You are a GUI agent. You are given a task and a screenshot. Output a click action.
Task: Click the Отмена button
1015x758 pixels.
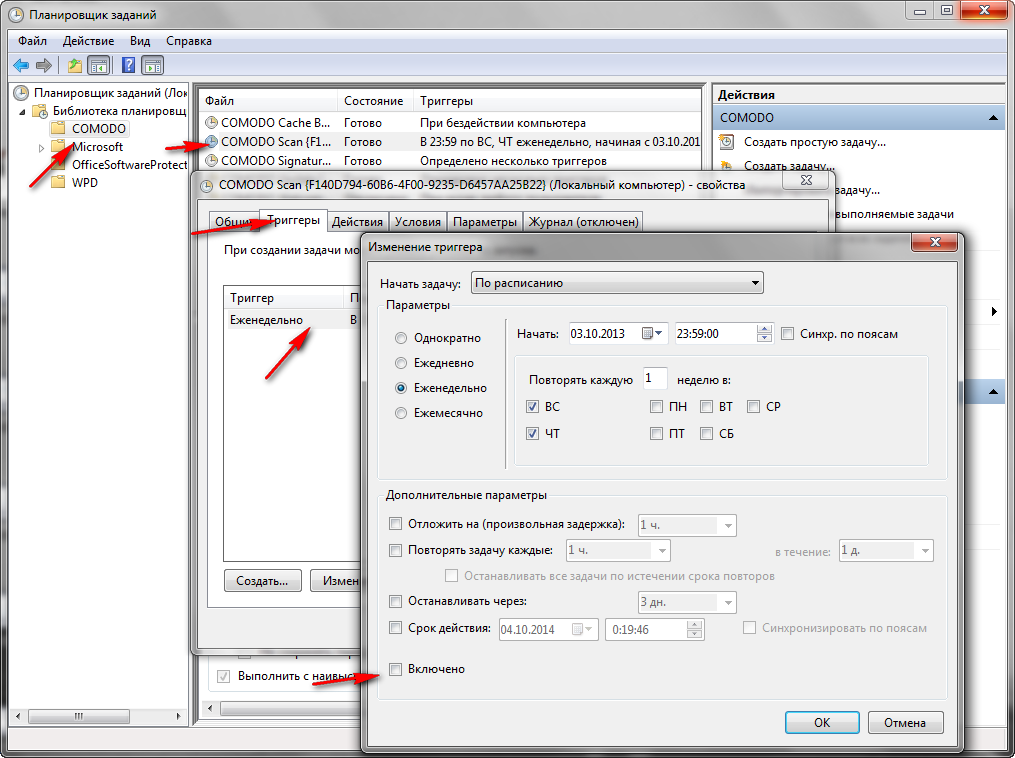pos(905,722)
